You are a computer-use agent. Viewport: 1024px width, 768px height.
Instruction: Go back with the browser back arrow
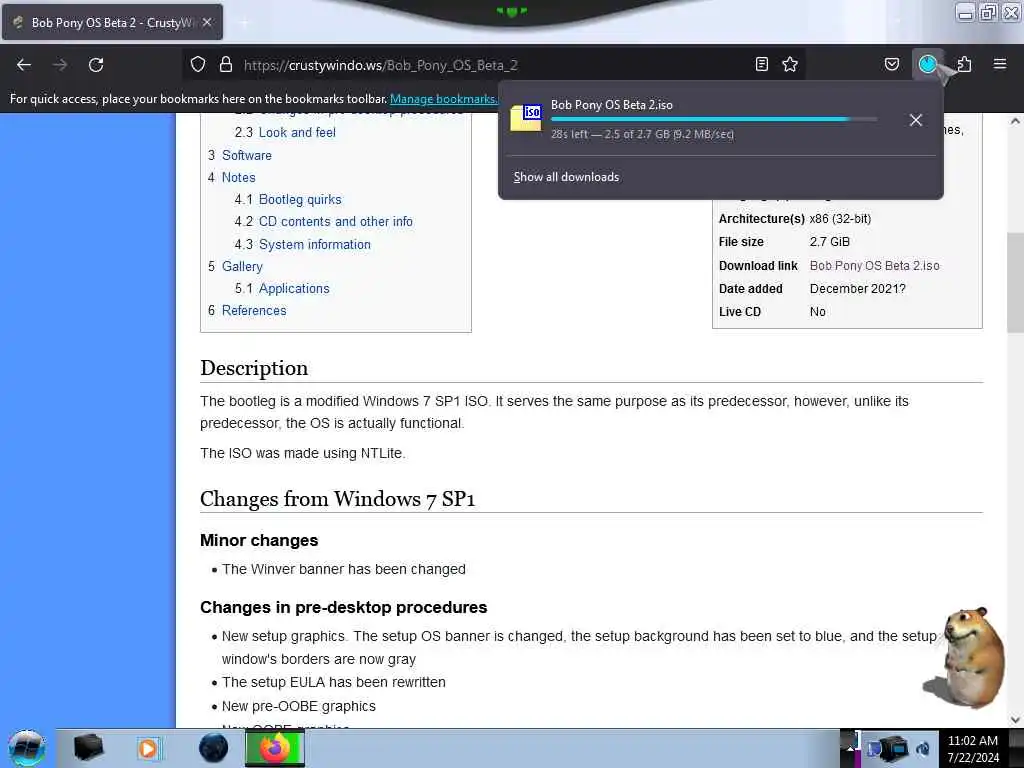24,65
